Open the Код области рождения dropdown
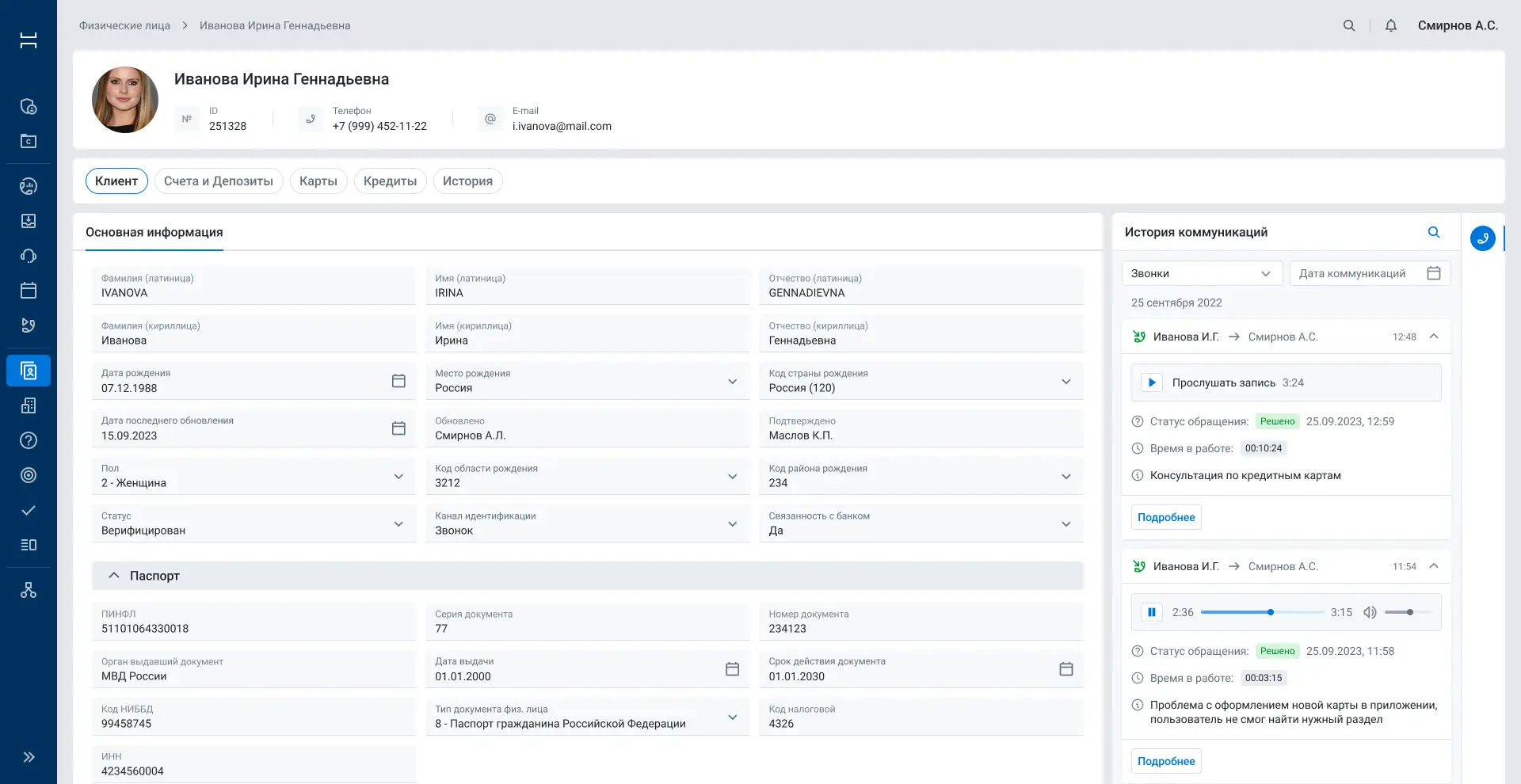1521x784 pixels. (587, 476)
